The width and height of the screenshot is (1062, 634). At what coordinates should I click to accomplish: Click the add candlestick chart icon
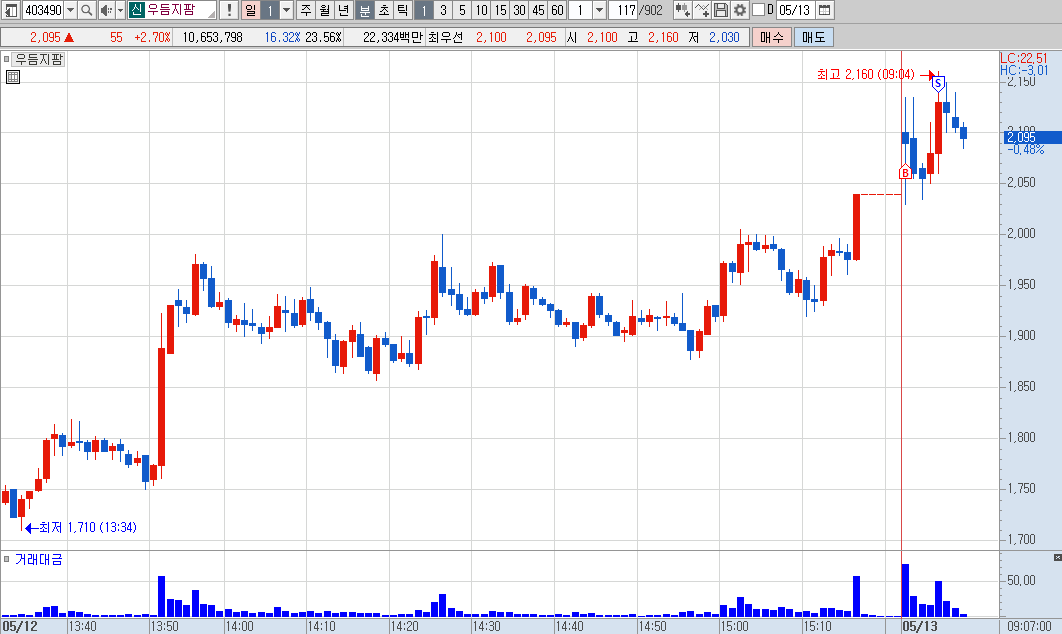(683, 10)
